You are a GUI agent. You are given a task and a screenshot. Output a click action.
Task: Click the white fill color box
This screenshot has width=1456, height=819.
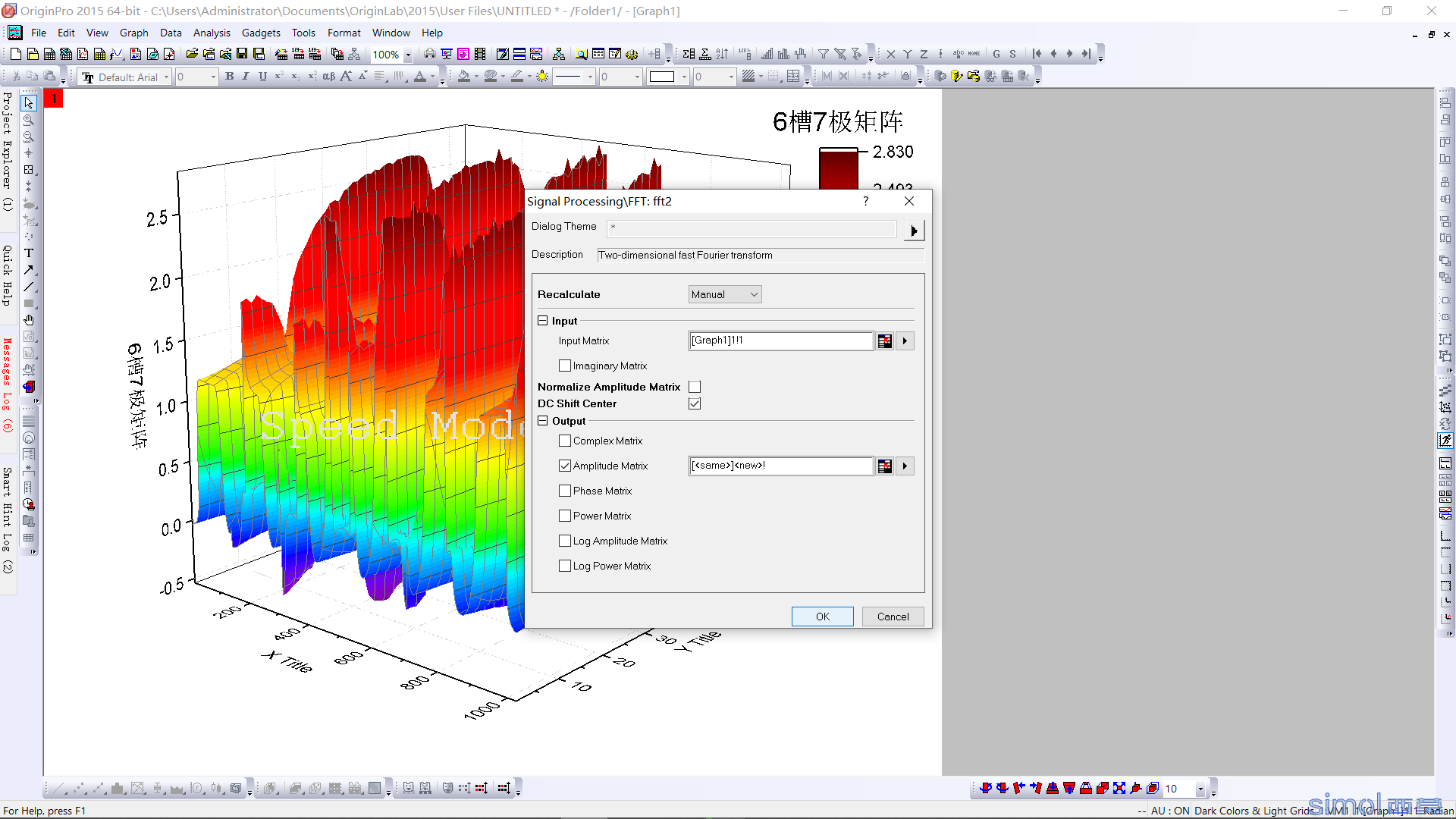(662, 77)
